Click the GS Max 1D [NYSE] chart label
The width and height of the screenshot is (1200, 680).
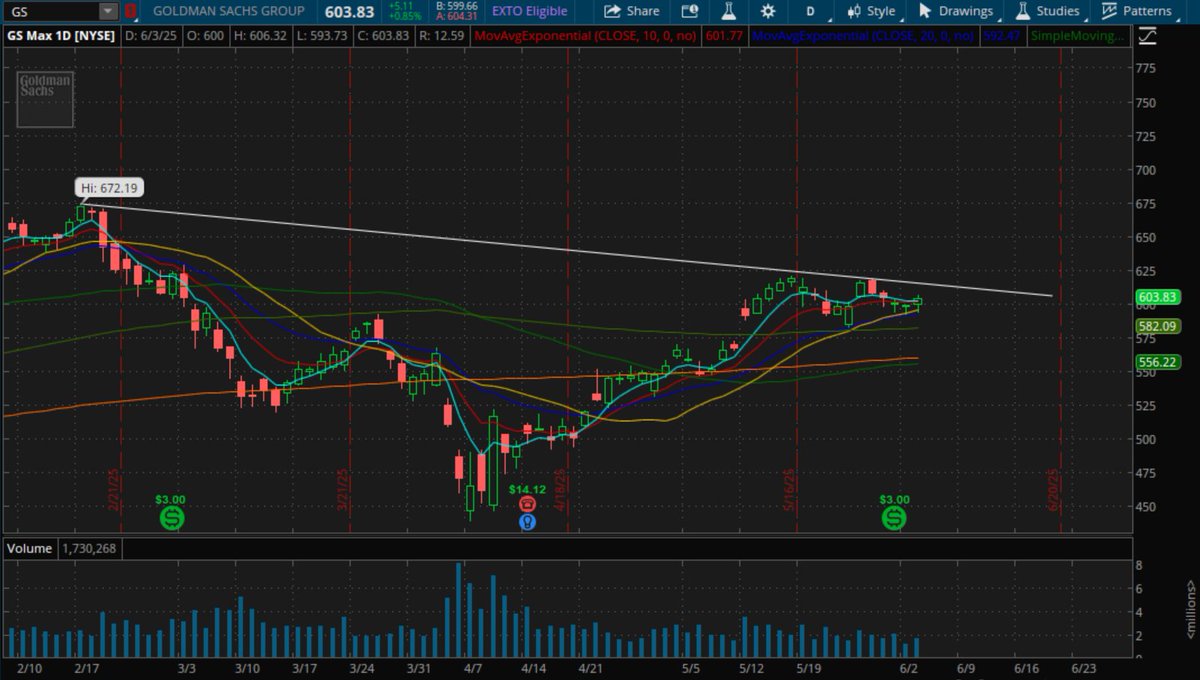[60, 36]
